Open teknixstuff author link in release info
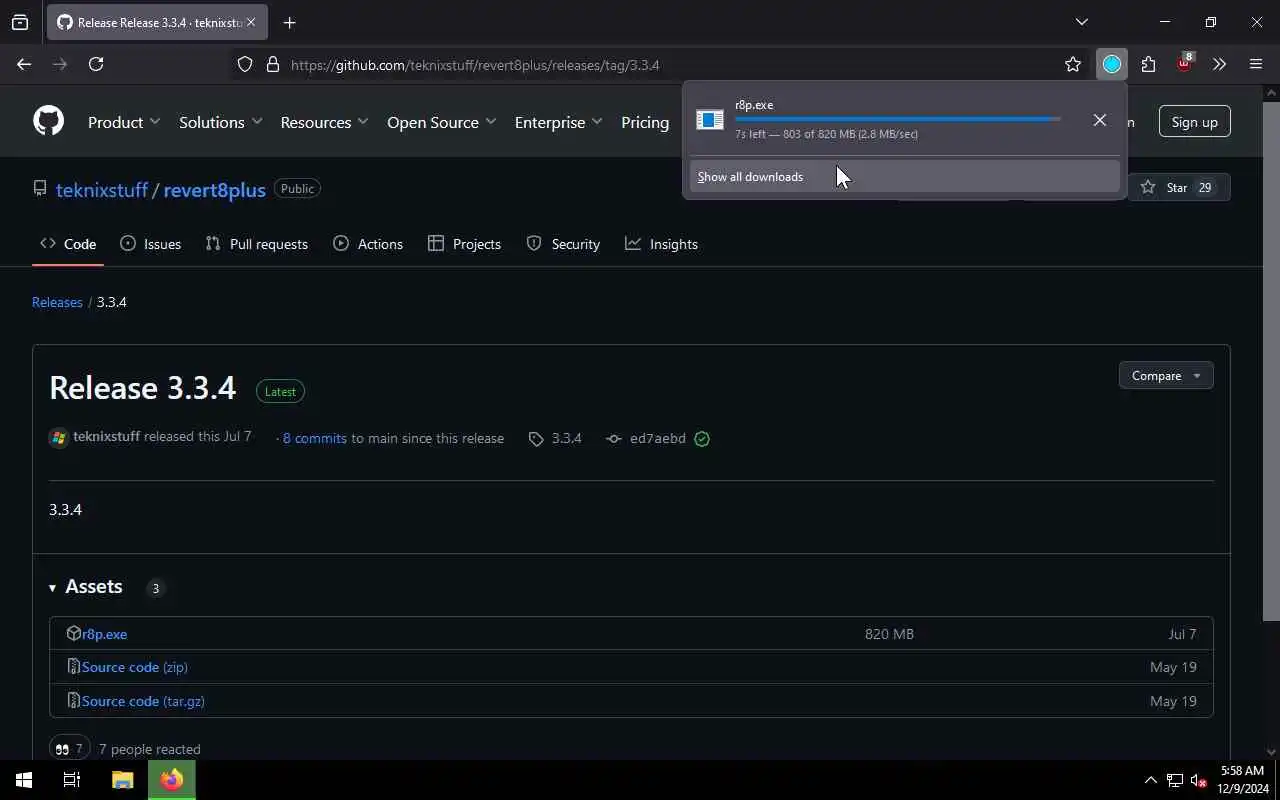 click(106, 437)
